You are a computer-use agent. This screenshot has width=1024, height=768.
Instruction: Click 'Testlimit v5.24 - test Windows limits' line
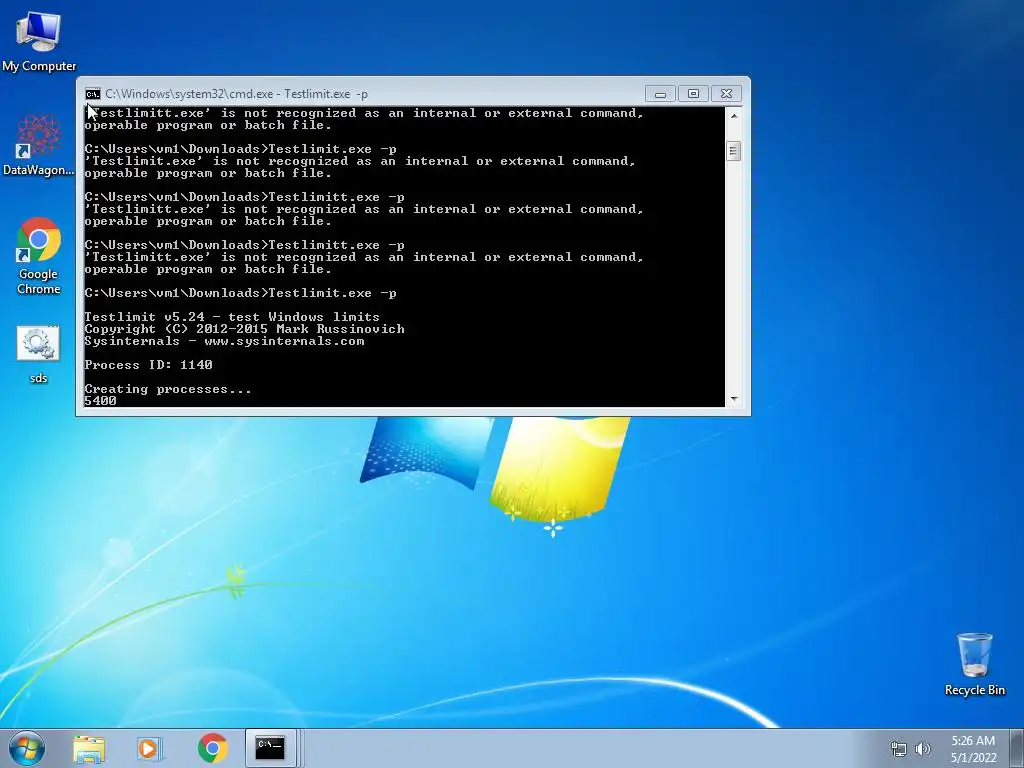pos(232,317)
